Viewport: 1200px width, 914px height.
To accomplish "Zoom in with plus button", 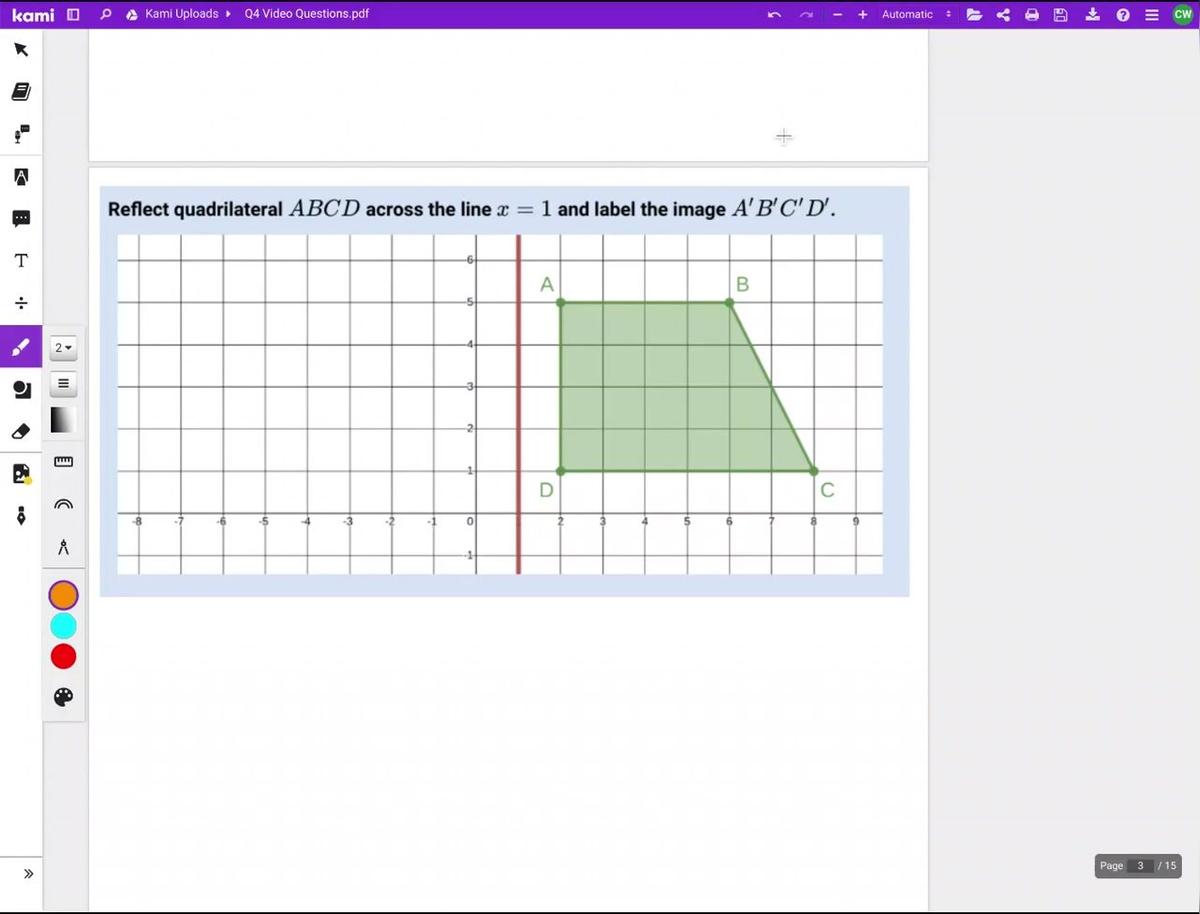I will click(862, 14).
